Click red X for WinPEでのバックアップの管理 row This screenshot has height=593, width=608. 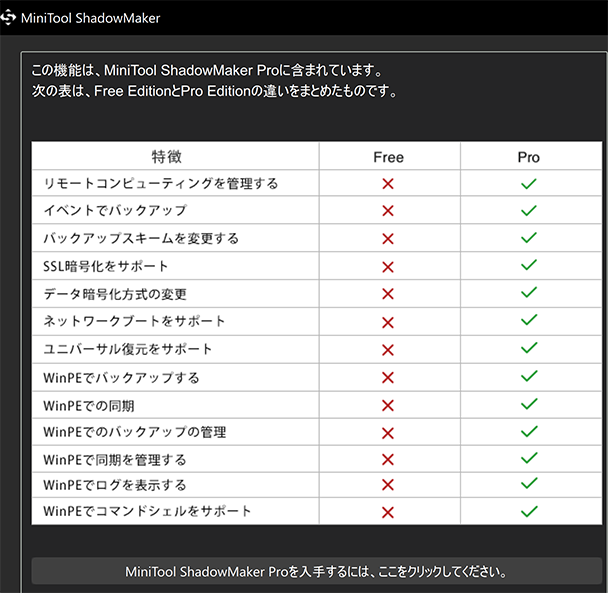point(388,433)
